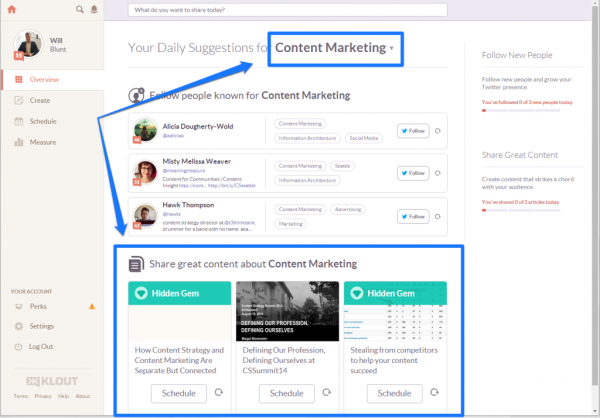
Task: Click the Create pencil icon
Action: pyautogui.click(x=18, y=100)
